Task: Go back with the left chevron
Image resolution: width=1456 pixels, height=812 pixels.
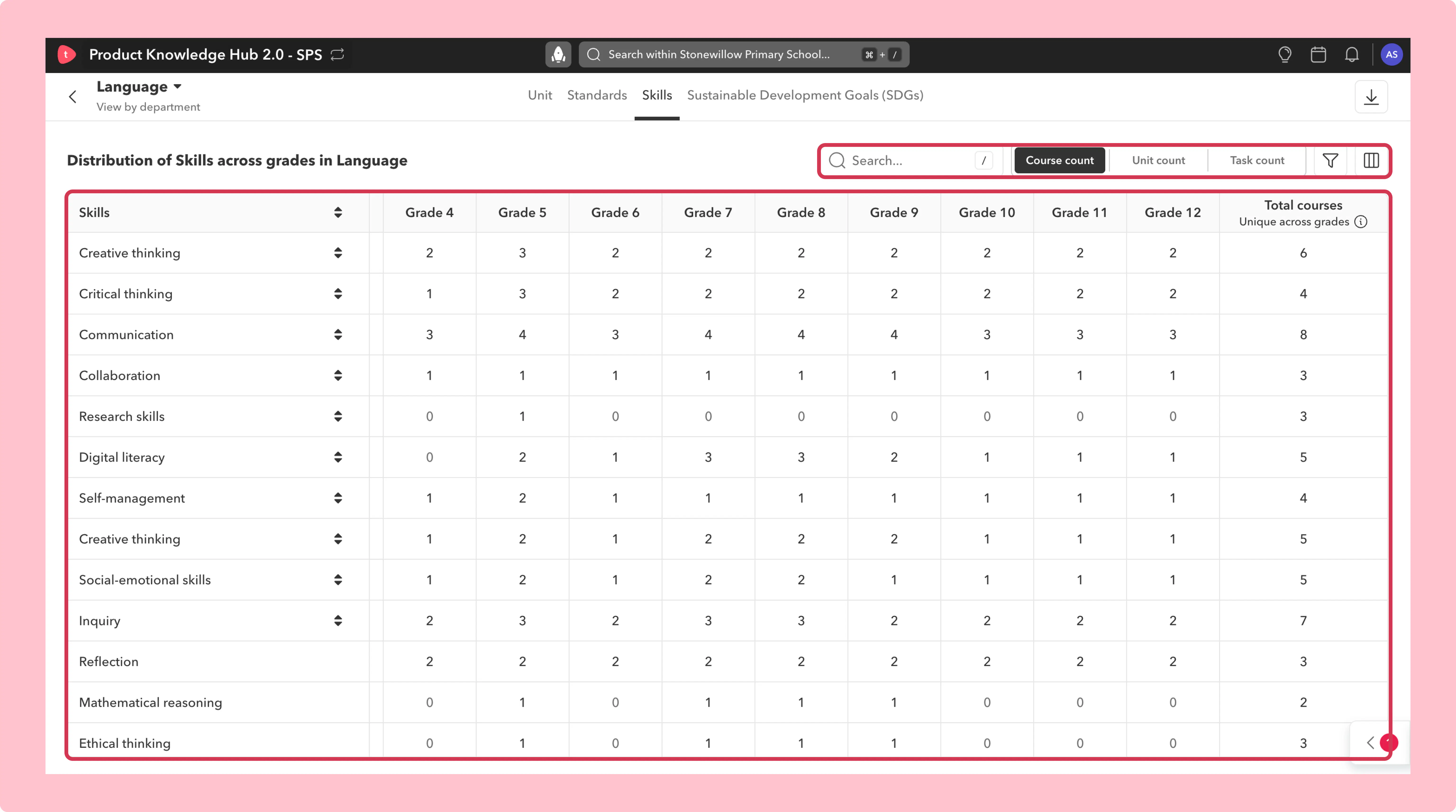Action: [72, 97]
